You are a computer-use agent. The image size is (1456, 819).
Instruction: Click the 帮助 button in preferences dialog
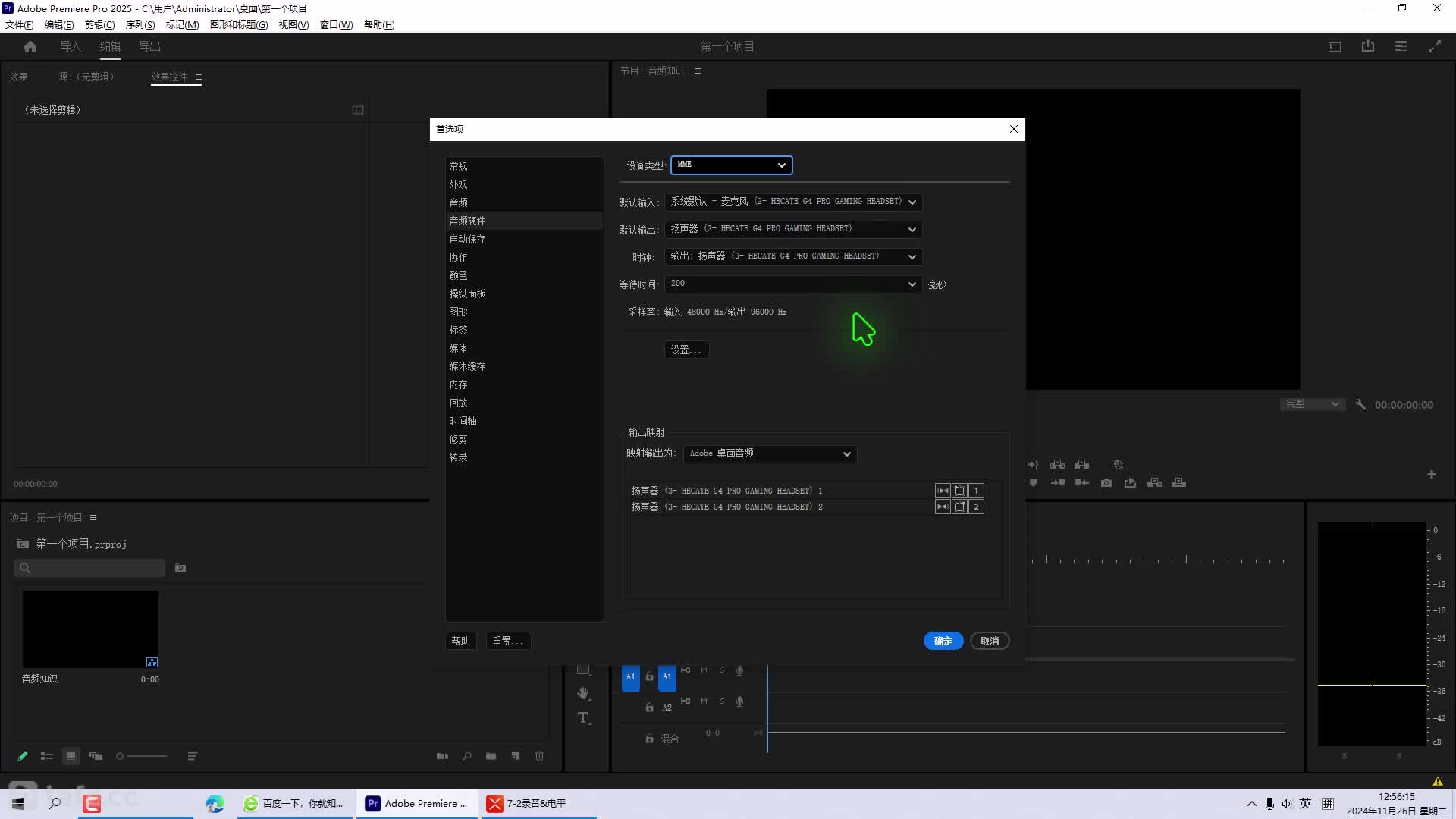[x=460, y=641]
